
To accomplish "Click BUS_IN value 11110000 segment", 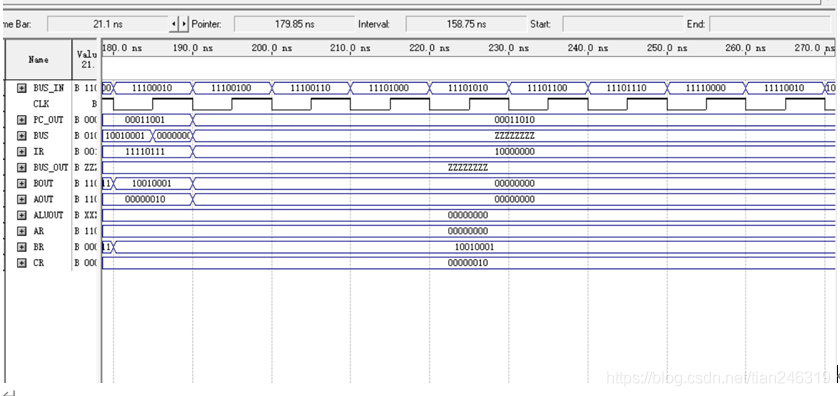I will (x=705, y=88).
